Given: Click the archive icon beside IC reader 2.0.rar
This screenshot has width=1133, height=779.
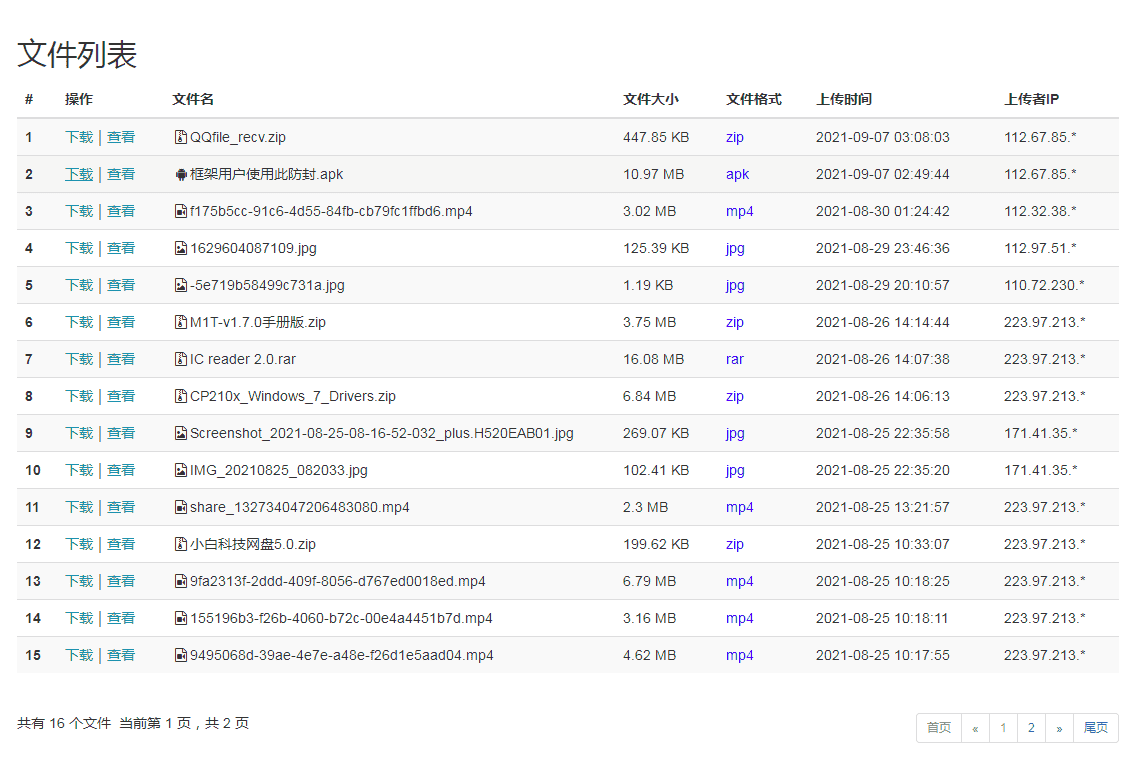Looking at the screenshot, I should [181, 359].
